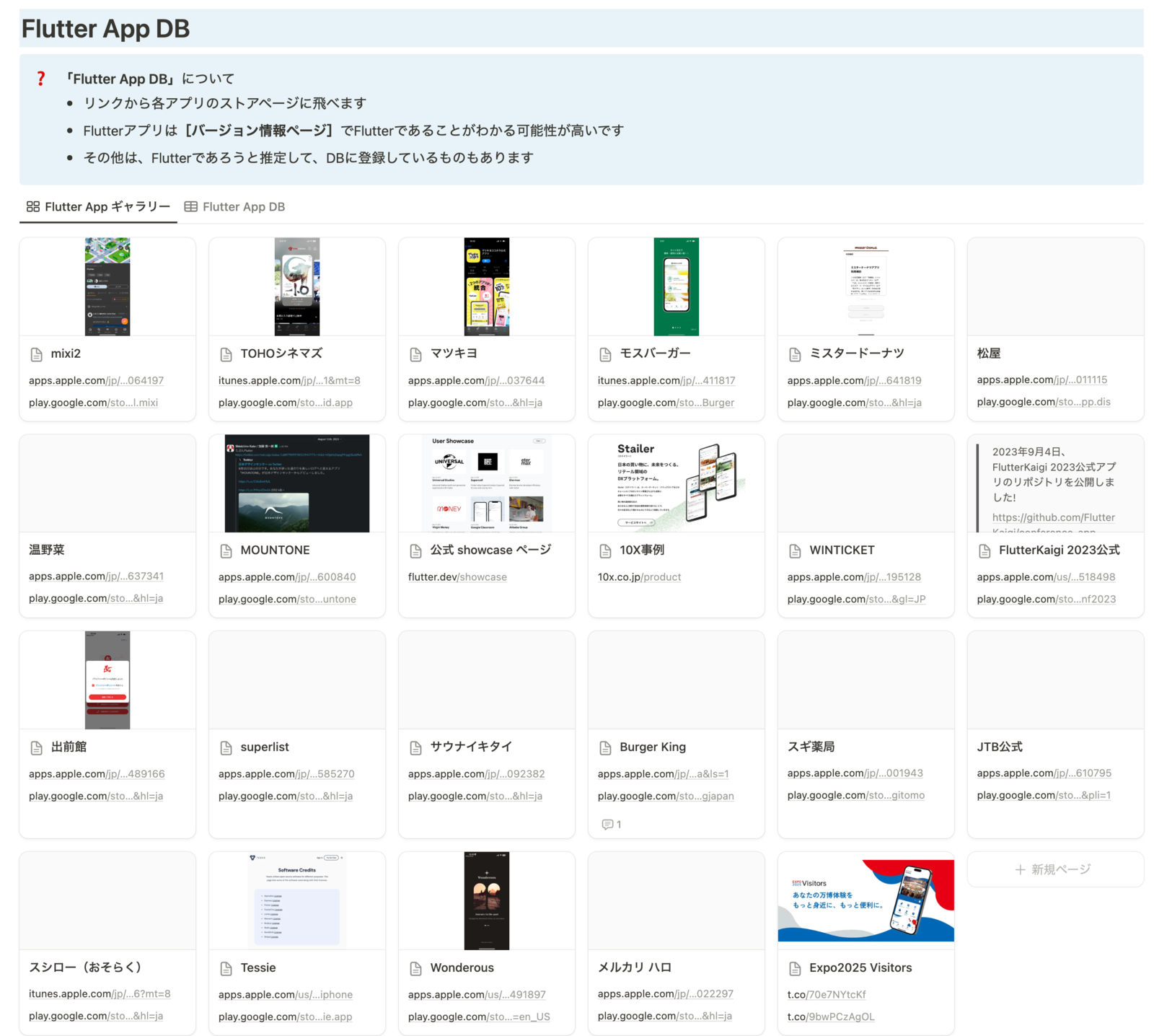Click the page icon beside 出前館
The width and height of the screenshot is (1154, 1036).
(37, 747)
